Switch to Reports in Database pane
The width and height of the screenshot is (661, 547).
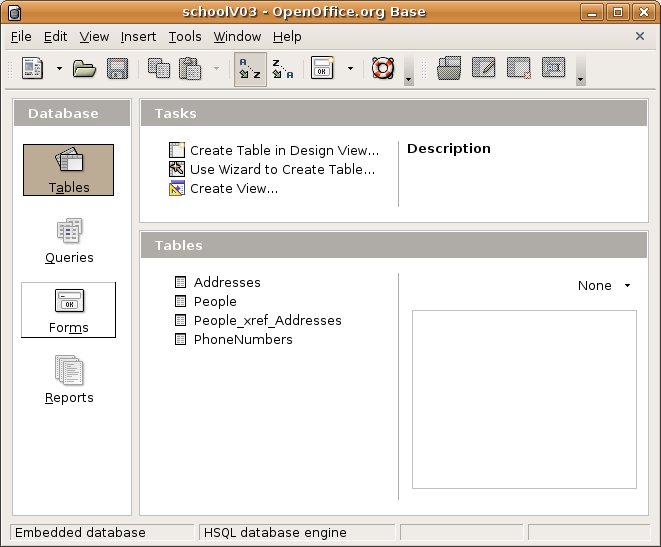[x=69, y=380]
